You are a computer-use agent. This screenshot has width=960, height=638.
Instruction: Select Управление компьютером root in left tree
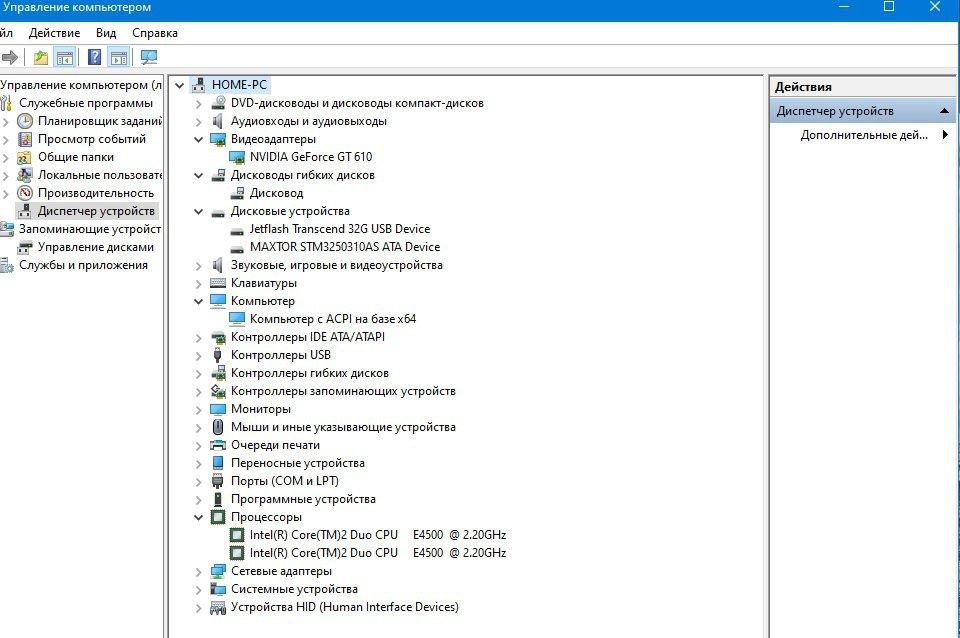[x=80, y=85]
